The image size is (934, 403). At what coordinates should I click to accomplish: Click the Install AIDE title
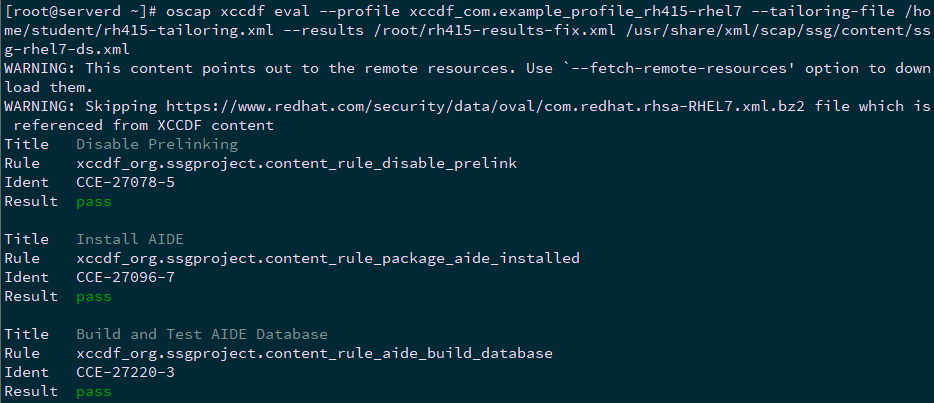(130, 239)
